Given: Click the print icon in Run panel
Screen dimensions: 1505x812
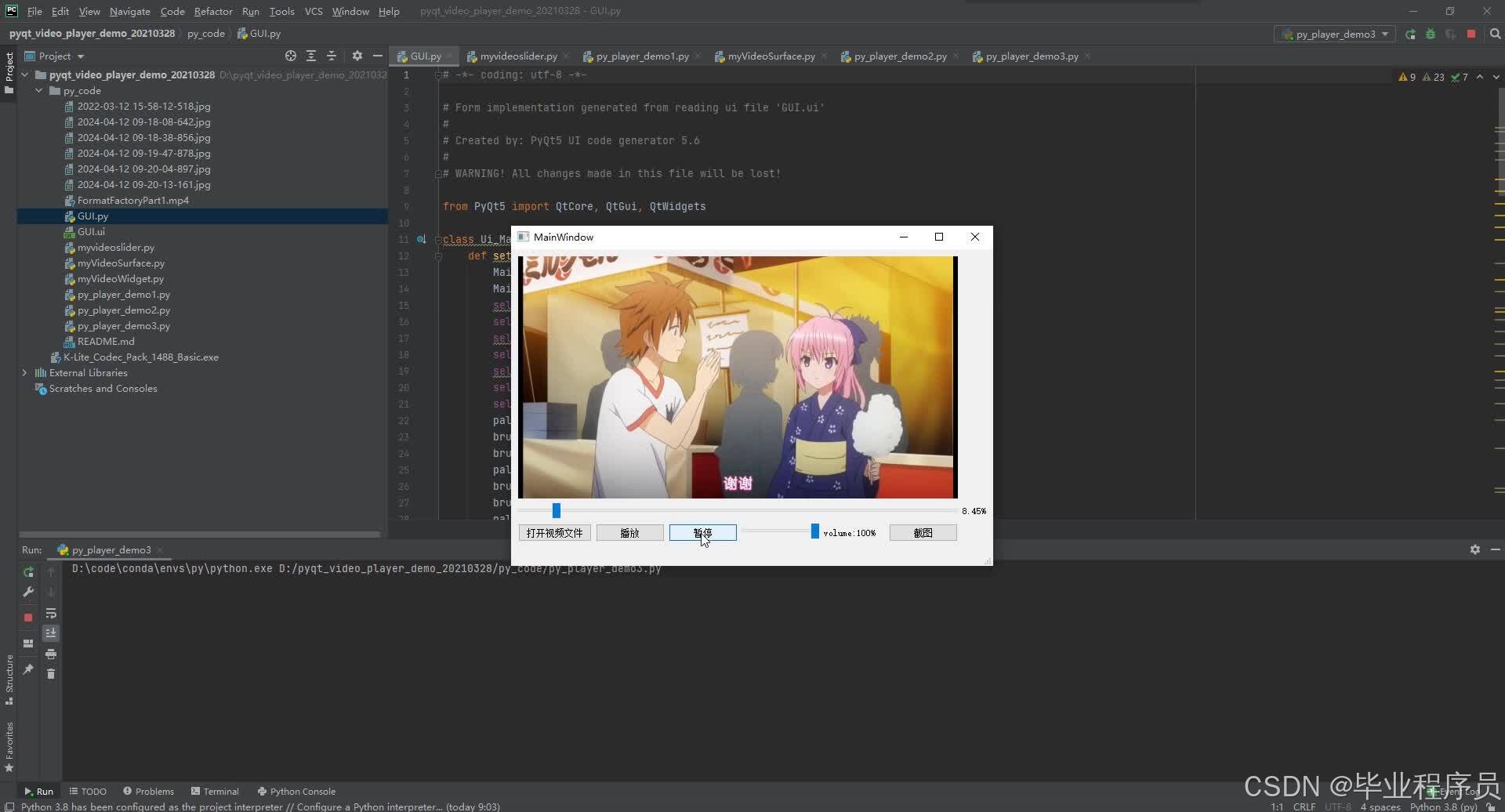Looking at the screenshot, I should tap(51, 654).
